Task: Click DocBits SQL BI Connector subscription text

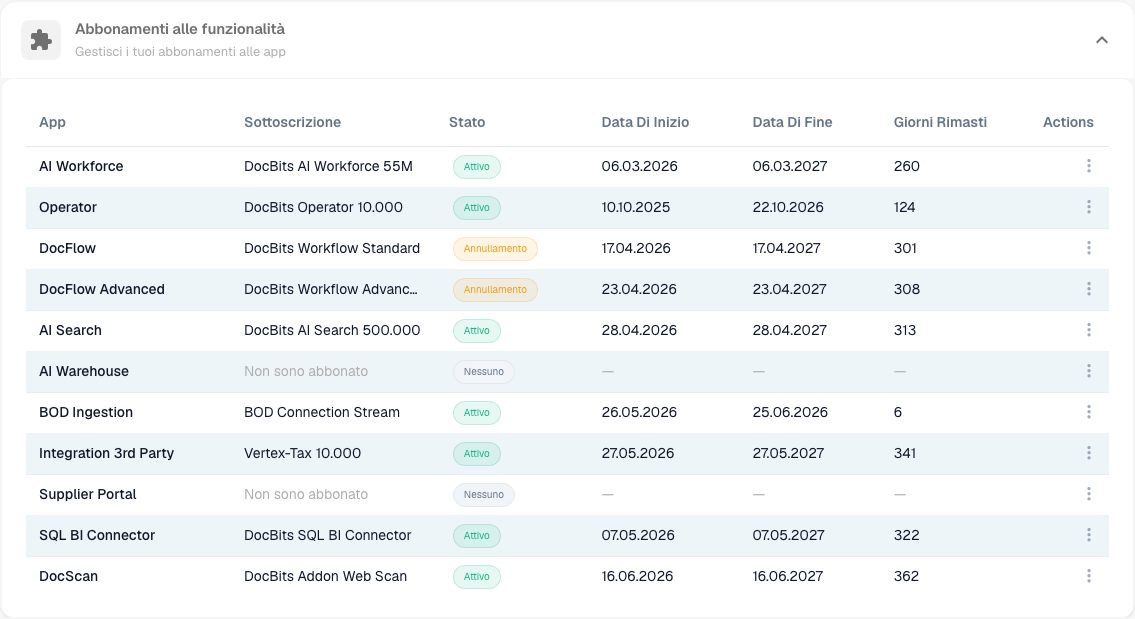Action: pyautogui.click(x=327, y=535)
